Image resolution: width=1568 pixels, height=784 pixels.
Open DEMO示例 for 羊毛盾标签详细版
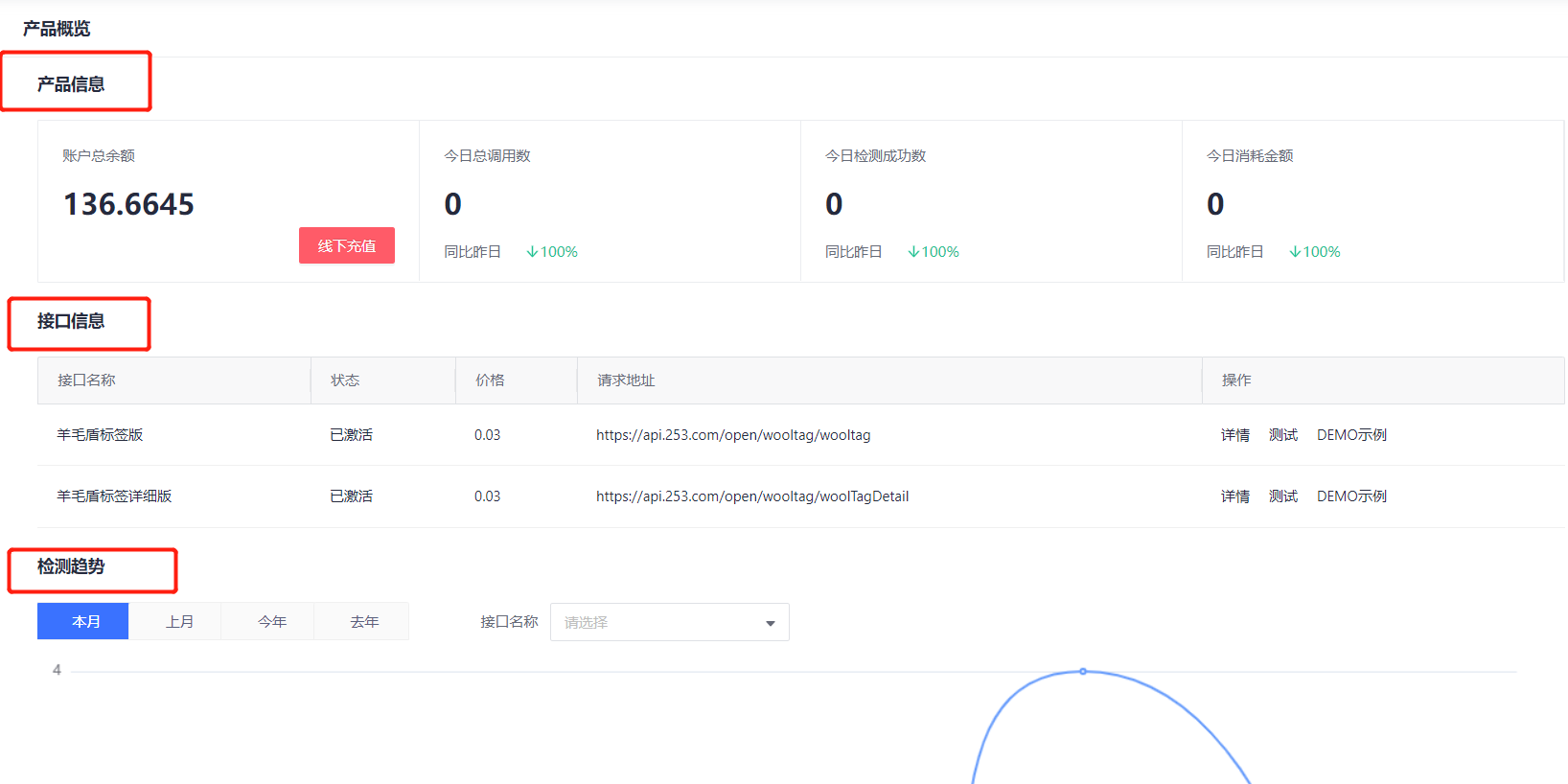coord(1351,496)
